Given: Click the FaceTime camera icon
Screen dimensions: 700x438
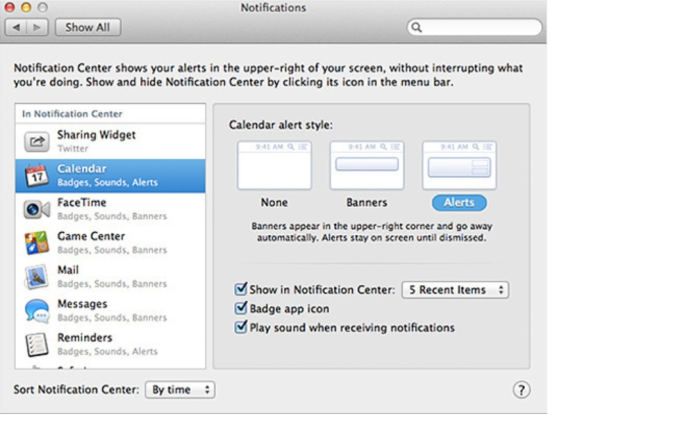Looking at the screenshot, I should (37, 209).
